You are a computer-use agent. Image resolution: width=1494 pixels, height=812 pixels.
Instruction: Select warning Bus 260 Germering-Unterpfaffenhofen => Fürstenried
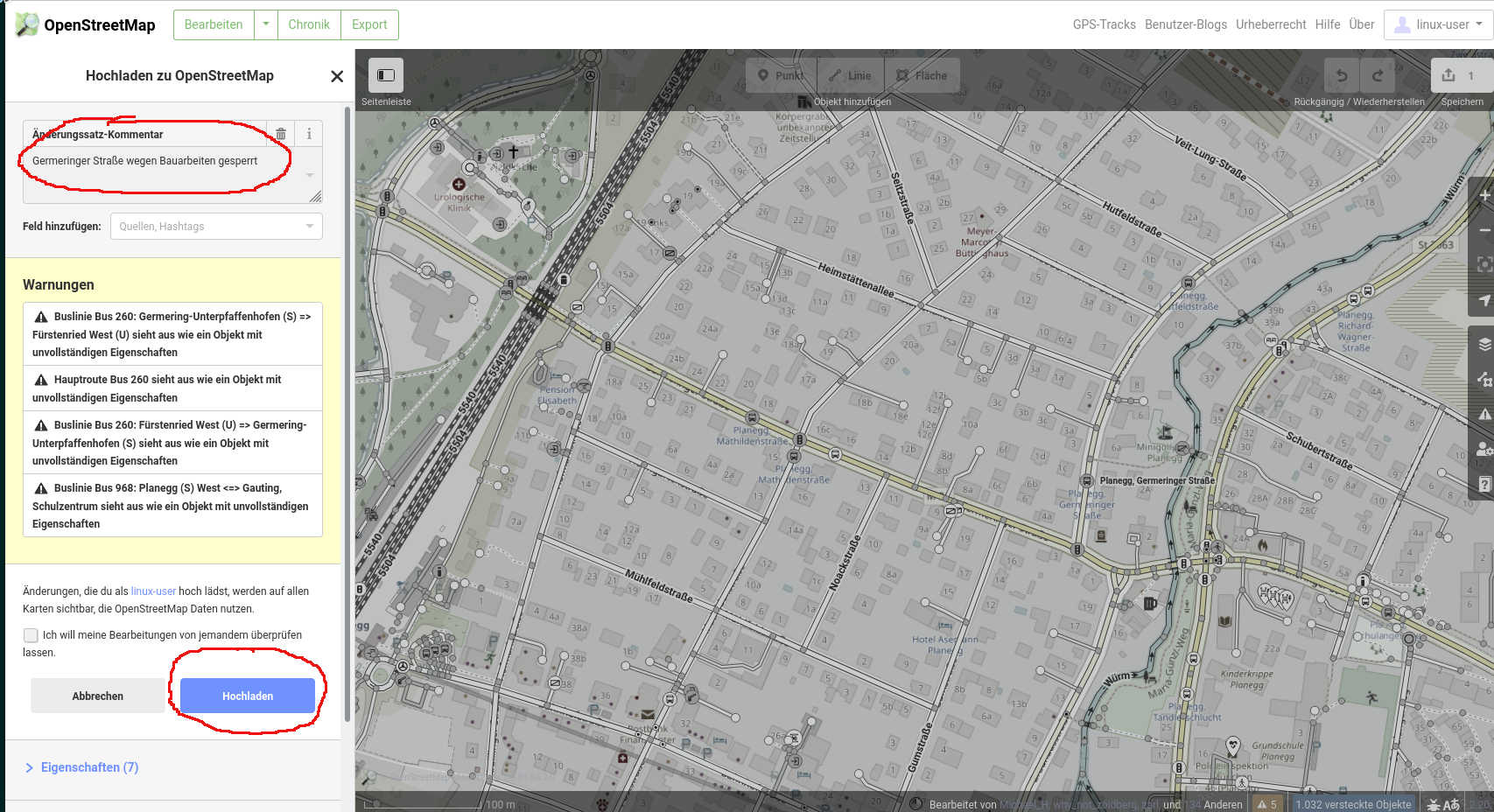coord(172,334)
